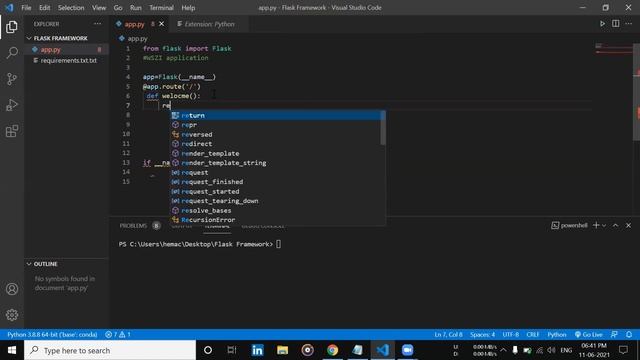Choose 'render_template' suggestion
The height and width of the screenshot is (360, 640).
[277, 153]
